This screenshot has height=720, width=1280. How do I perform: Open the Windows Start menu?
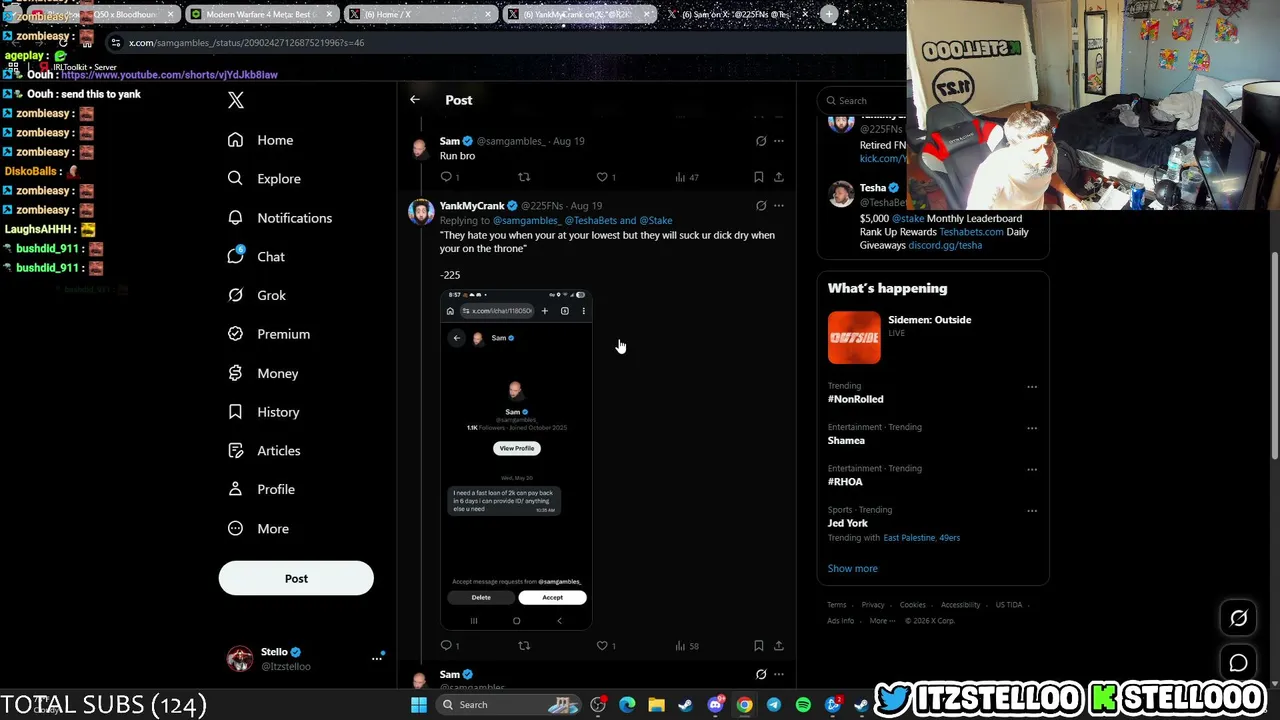419,705
